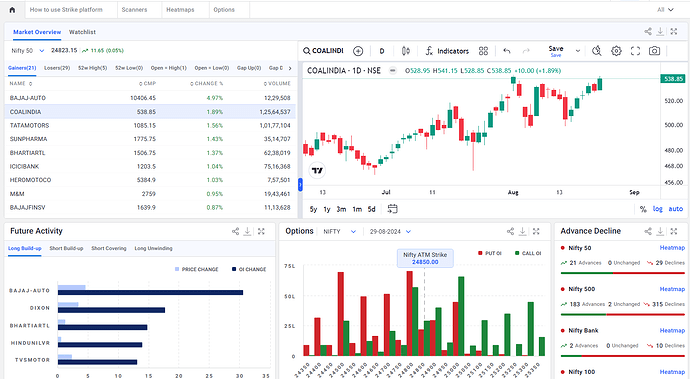Select the Short Build-up tab

pos(66,248)
